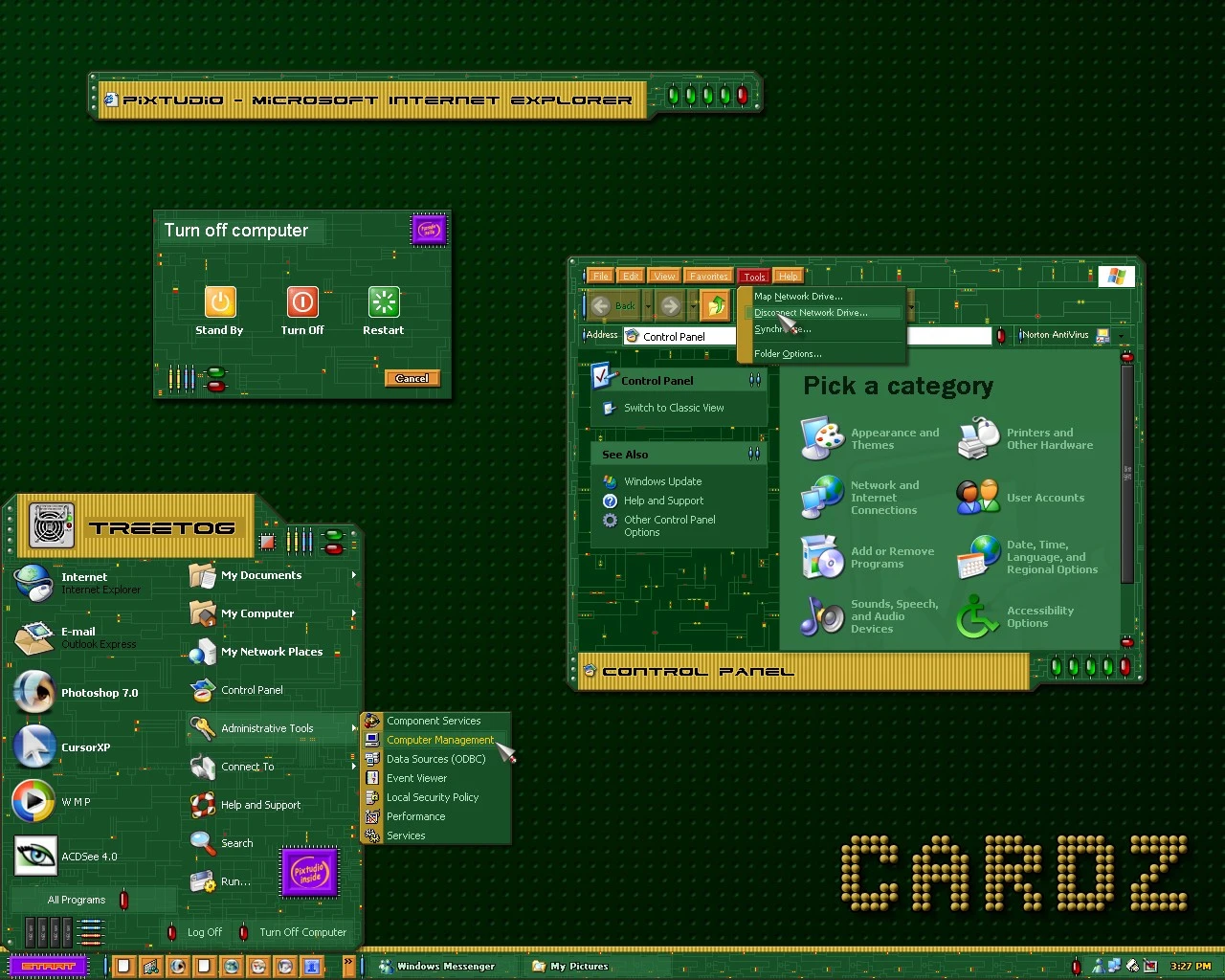
Task: Open Event Viewer entry
Action: pos(436,778)
